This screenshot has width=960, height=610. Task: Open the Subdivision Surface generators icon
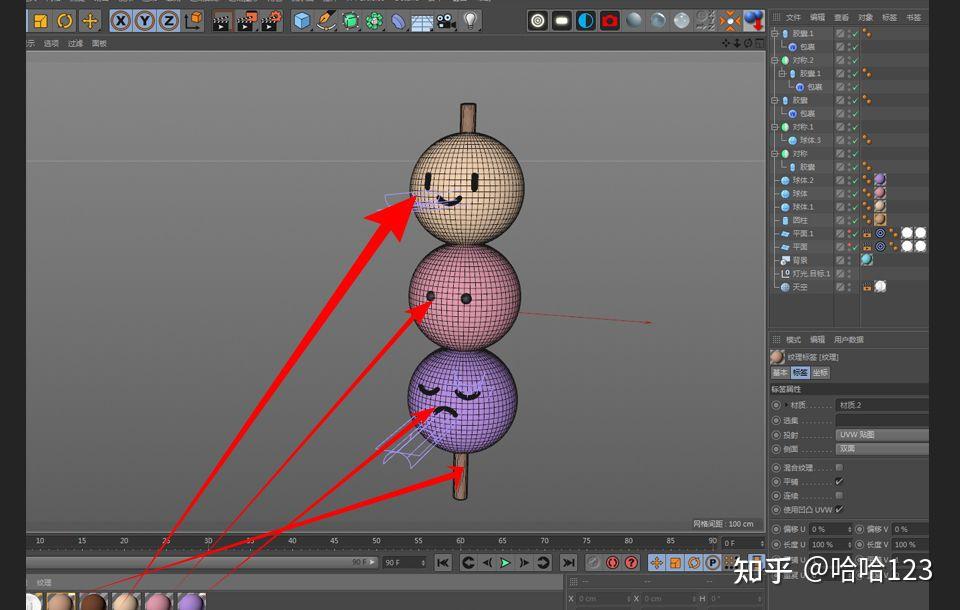tap(350, 21)
